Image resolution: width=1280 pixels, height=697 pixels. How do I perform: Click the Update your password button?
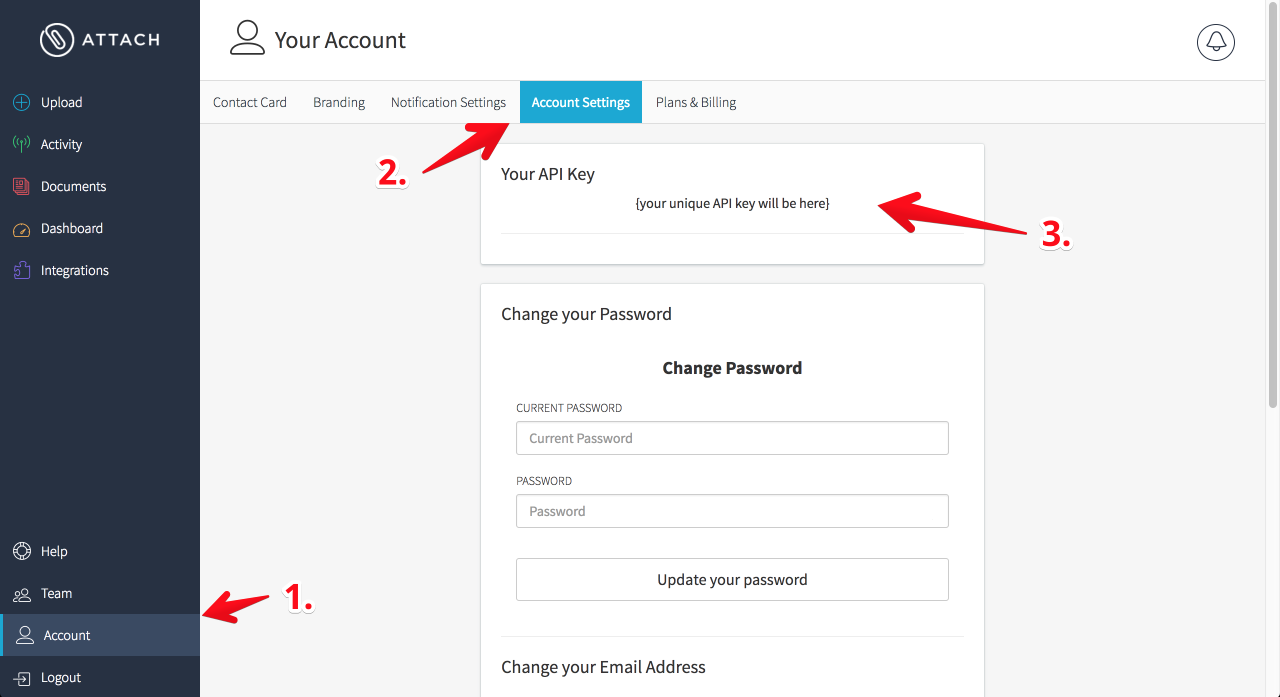pos(732,579)
